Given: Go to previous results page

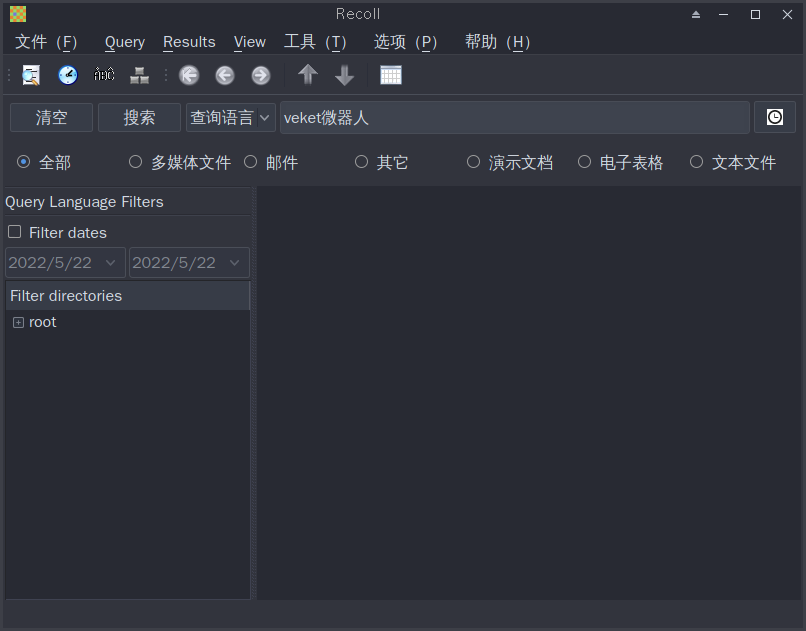Looking at the screenshot, I should 225,76.
